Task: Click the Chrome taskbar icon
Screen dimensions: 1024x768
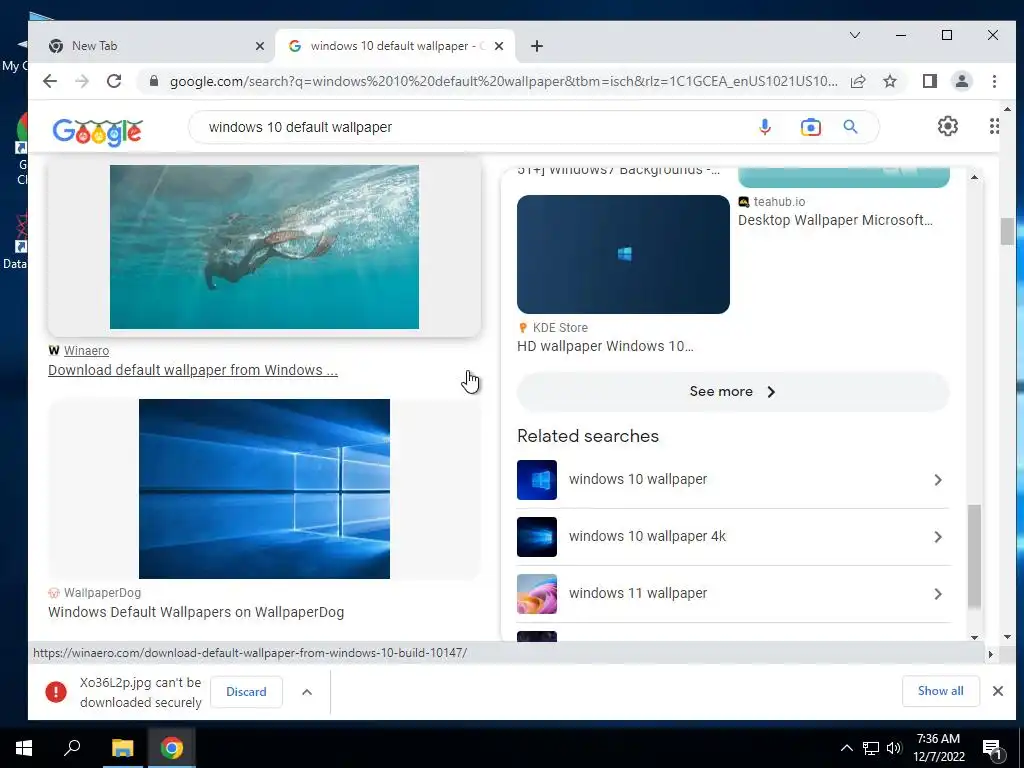Action: 171,748
